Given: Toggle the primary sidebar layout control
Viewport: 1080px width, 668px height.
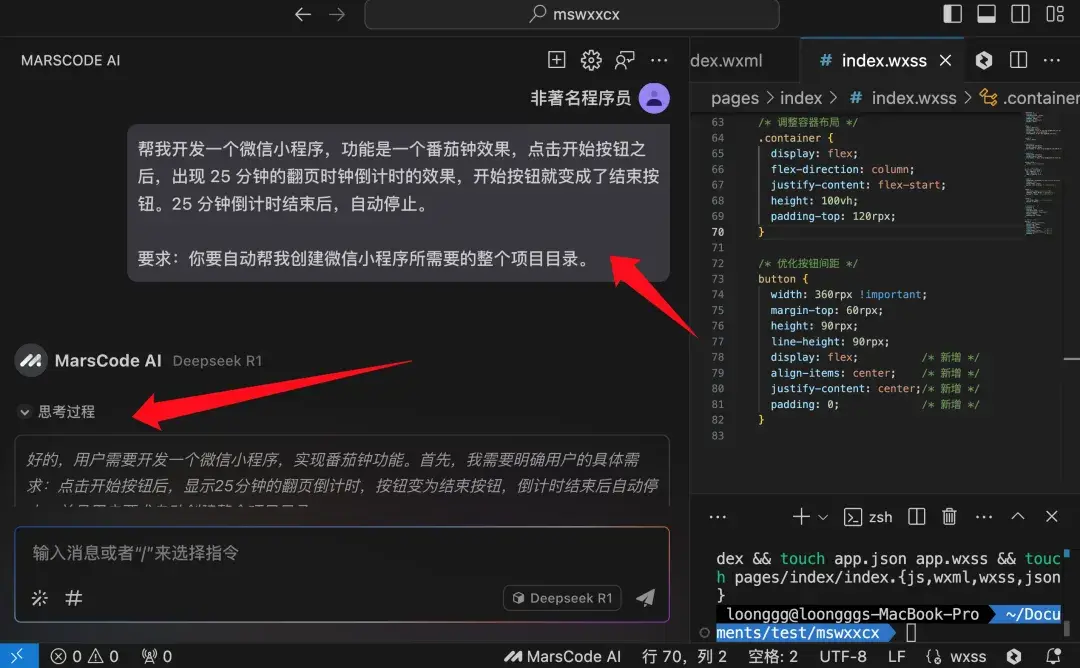Looking at the screenshot, I should tap(952, 14).
